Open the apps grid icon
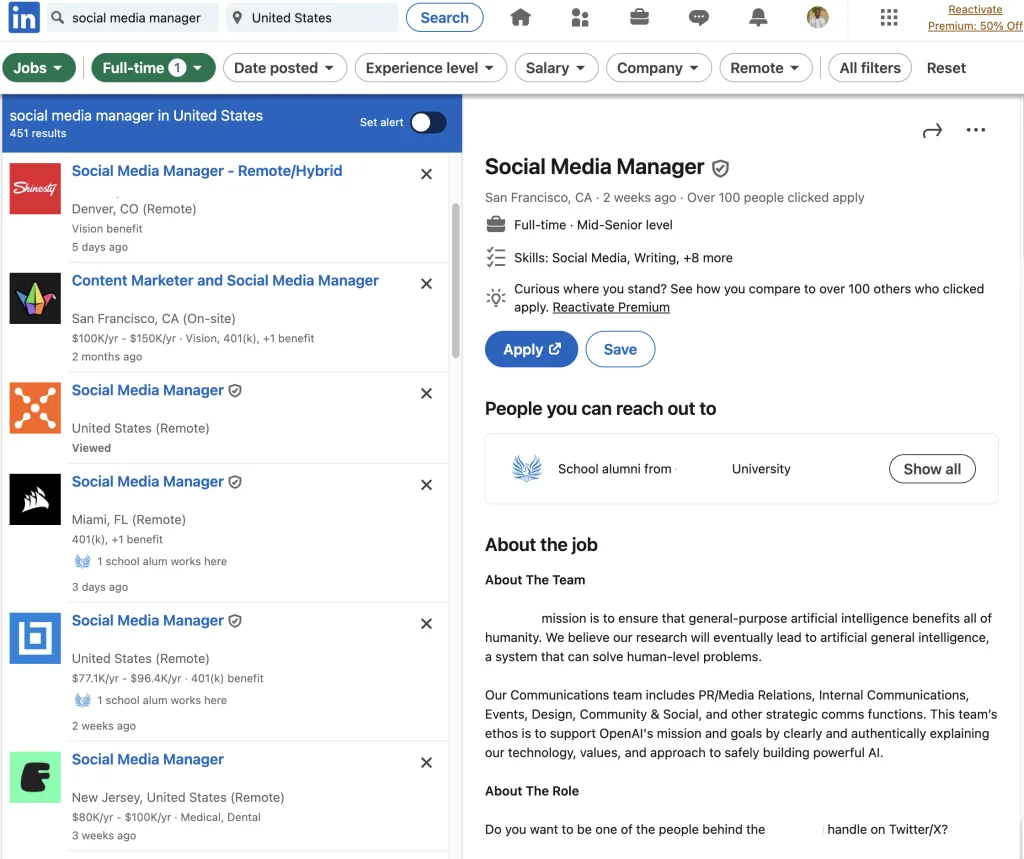Image resolution: width=1024 pixels, height=859 pixels. tap(888, 18)
